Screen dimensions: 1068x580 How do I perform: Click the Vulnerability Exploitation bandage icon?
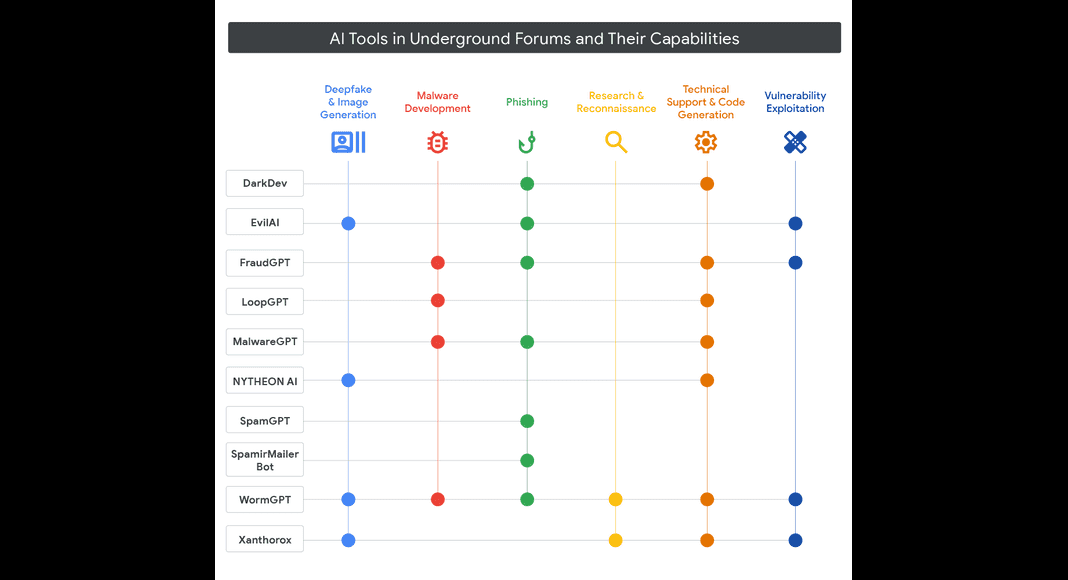[x=795, y=142]
